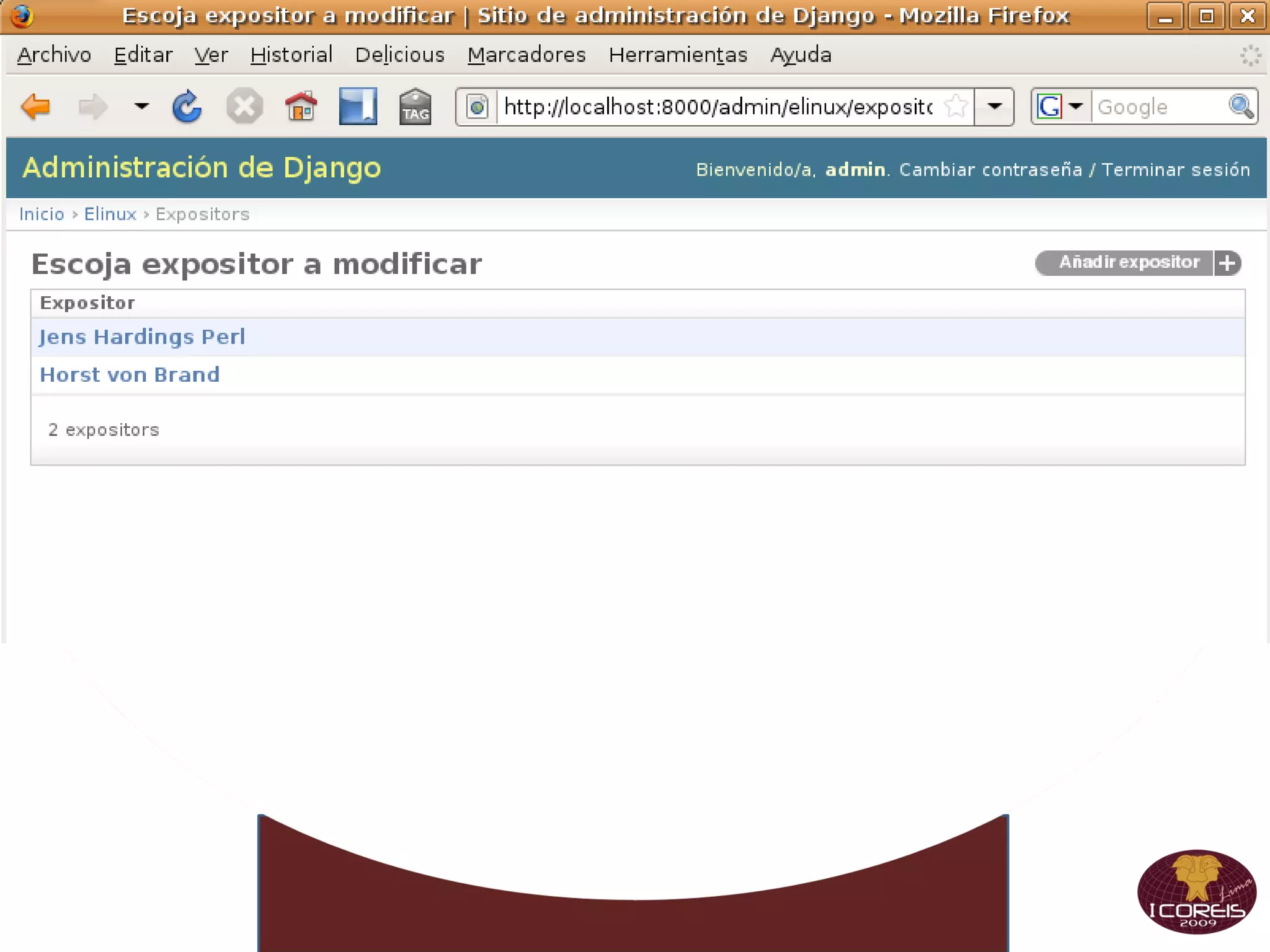Focus the Google search field
Image resolution: width=1270 pixels, height=952 pixels.
tap(1158, 107)
